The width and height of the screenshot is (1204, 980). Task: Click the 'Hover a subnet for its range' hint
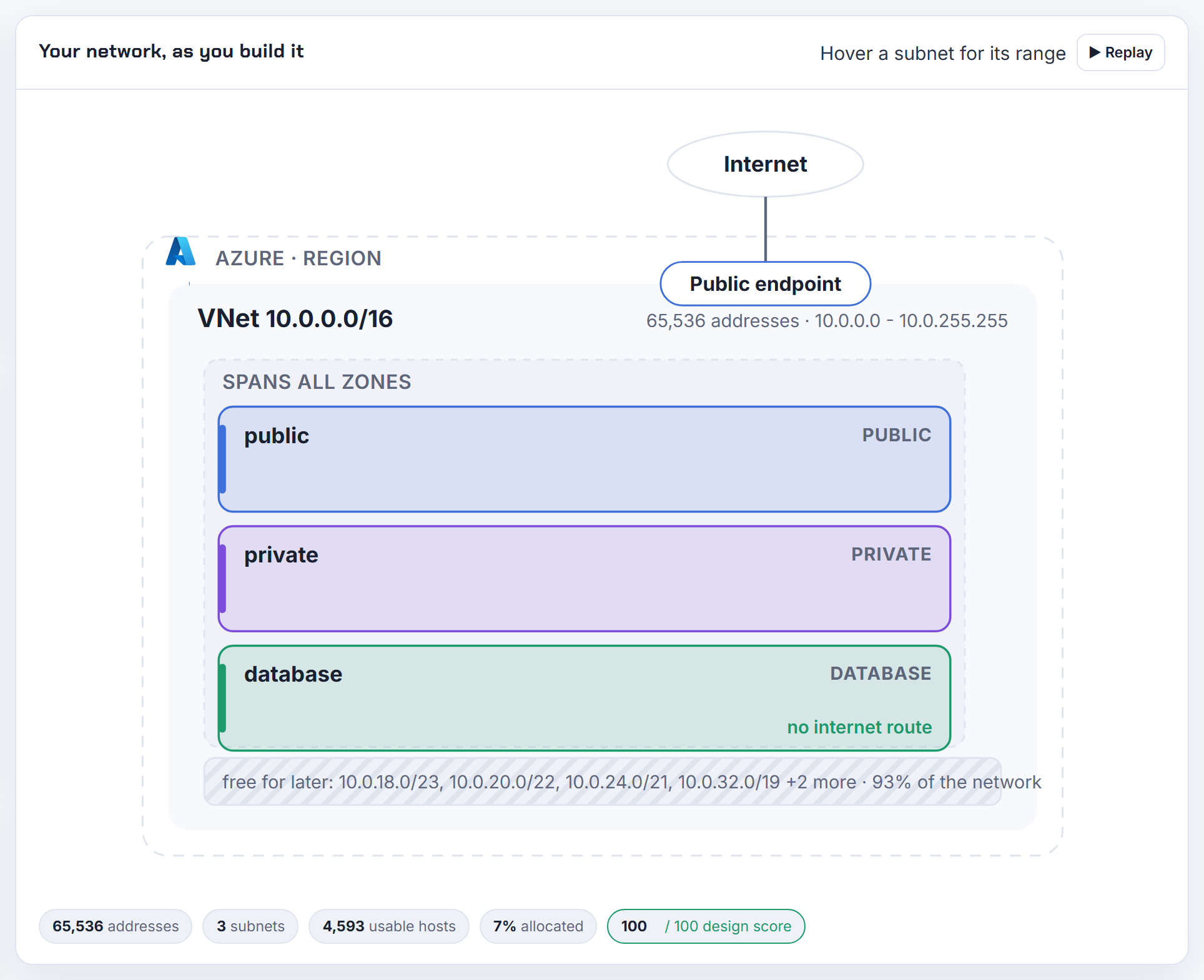point(943,54)
